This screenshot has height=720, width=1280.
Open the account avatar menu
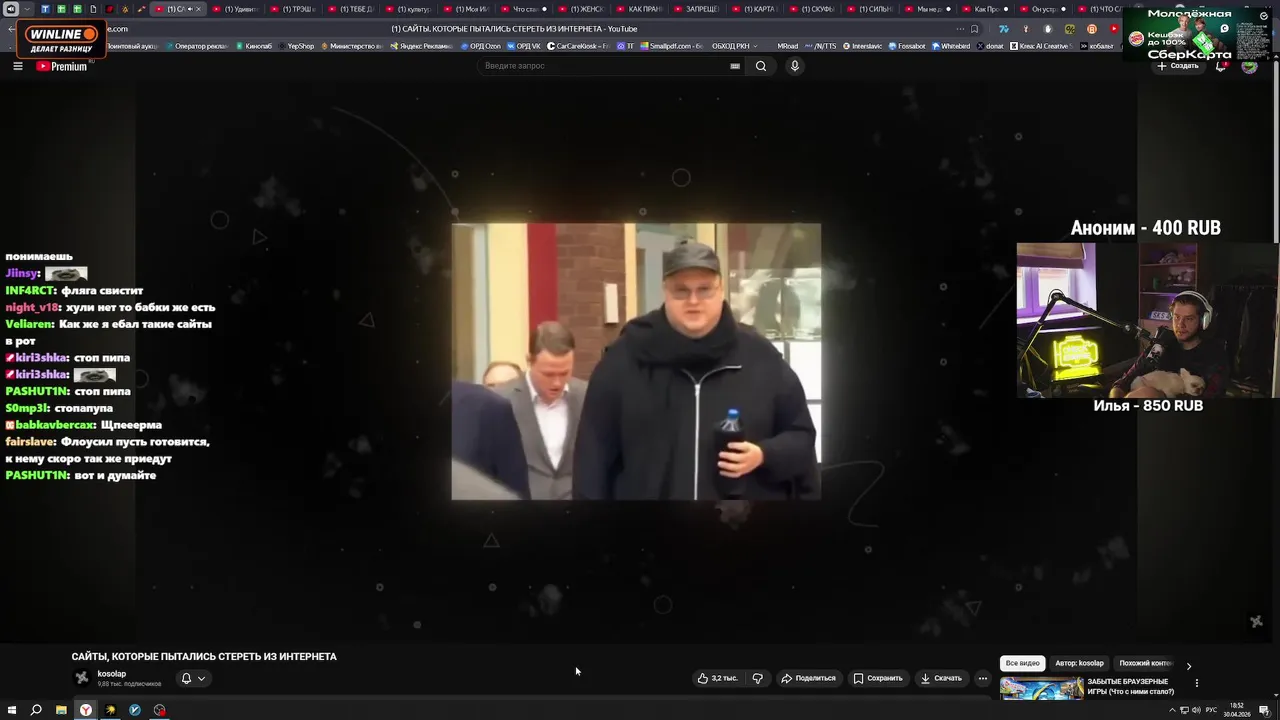click(x=1249, y=66)
